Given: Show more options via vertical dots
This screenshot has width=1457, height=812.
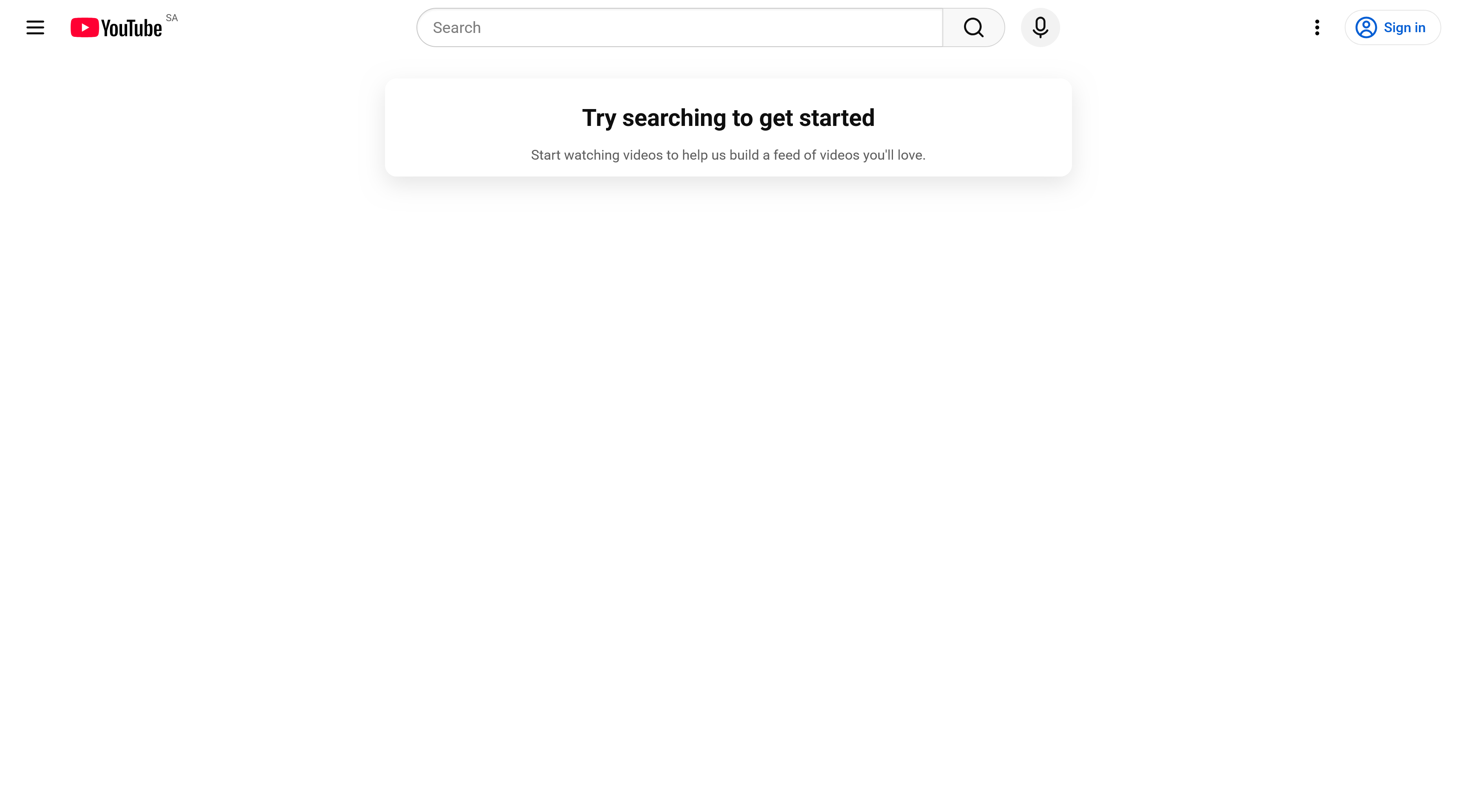Looking at the screenshot, I should click(1317, 27).
